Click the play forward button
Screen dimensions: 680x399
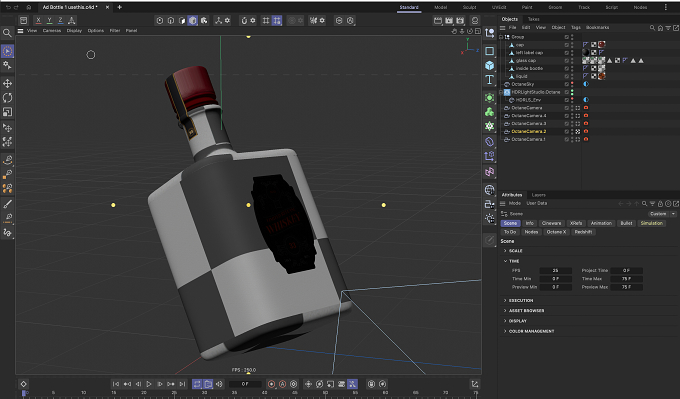pyautogui.click(x=149, y=384)
